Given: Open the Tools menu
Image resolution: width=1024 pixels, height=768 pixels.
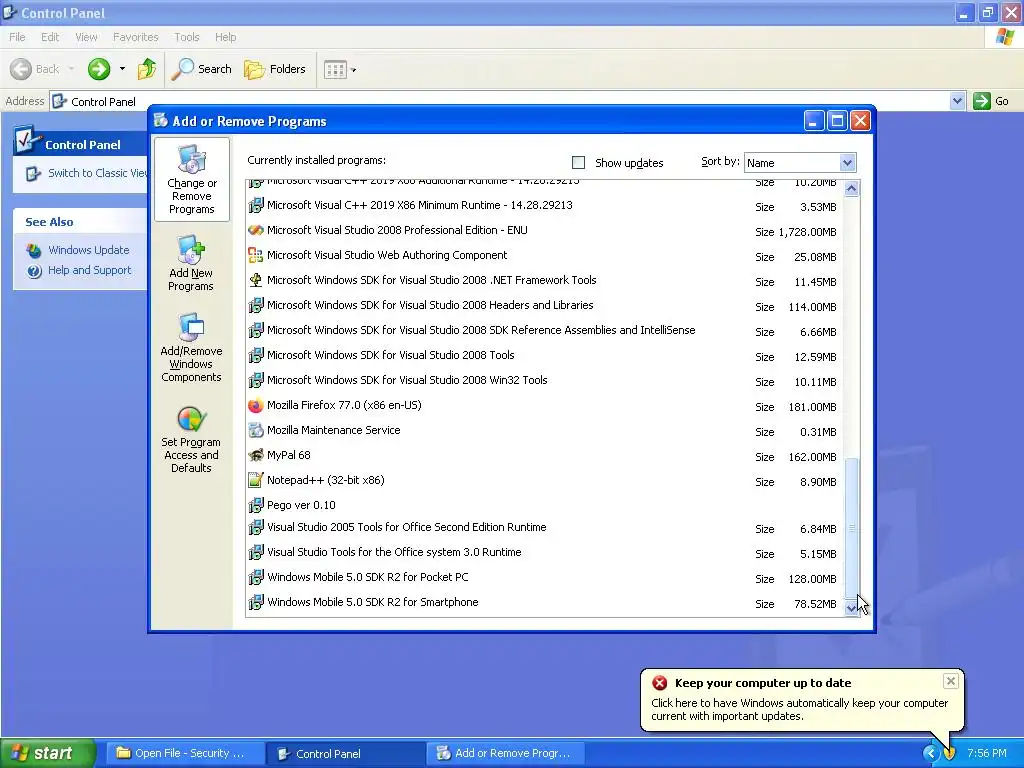Looking at the screenshot, I should (x=187, y=37).
